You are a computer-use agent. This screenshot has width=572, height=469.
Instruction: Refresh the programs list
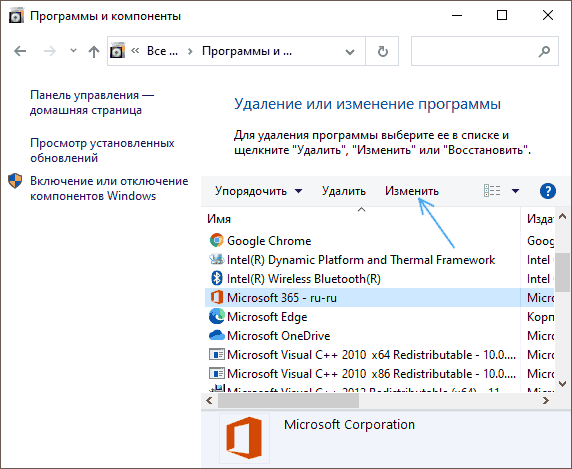(x=382, y=51)
